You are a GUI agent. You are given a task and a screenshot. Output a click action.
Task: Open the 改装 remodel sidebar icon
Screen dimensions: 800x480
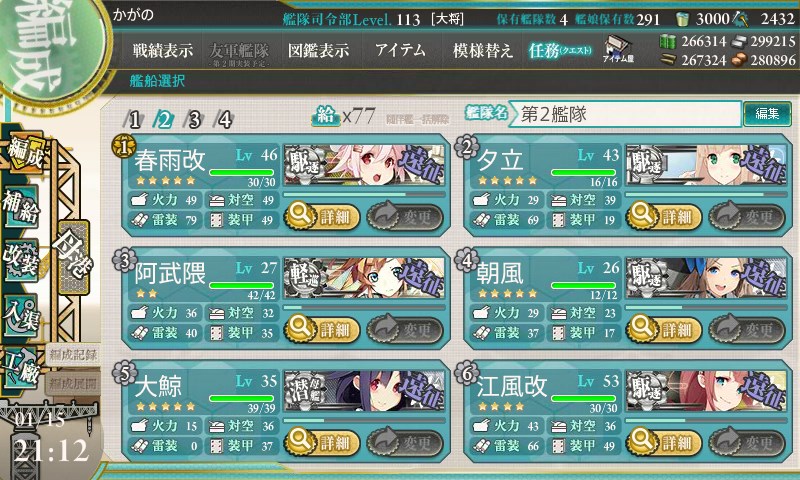click(21, 259)
